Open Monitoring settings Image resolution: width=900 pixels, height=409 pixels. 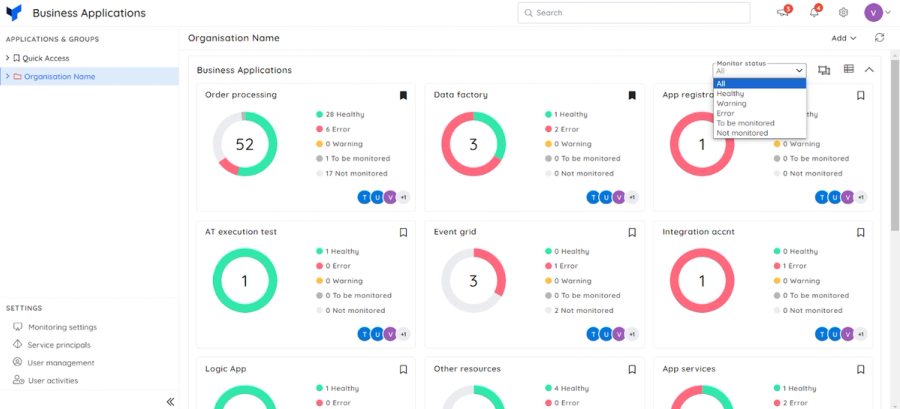click(x=63, y=328)
